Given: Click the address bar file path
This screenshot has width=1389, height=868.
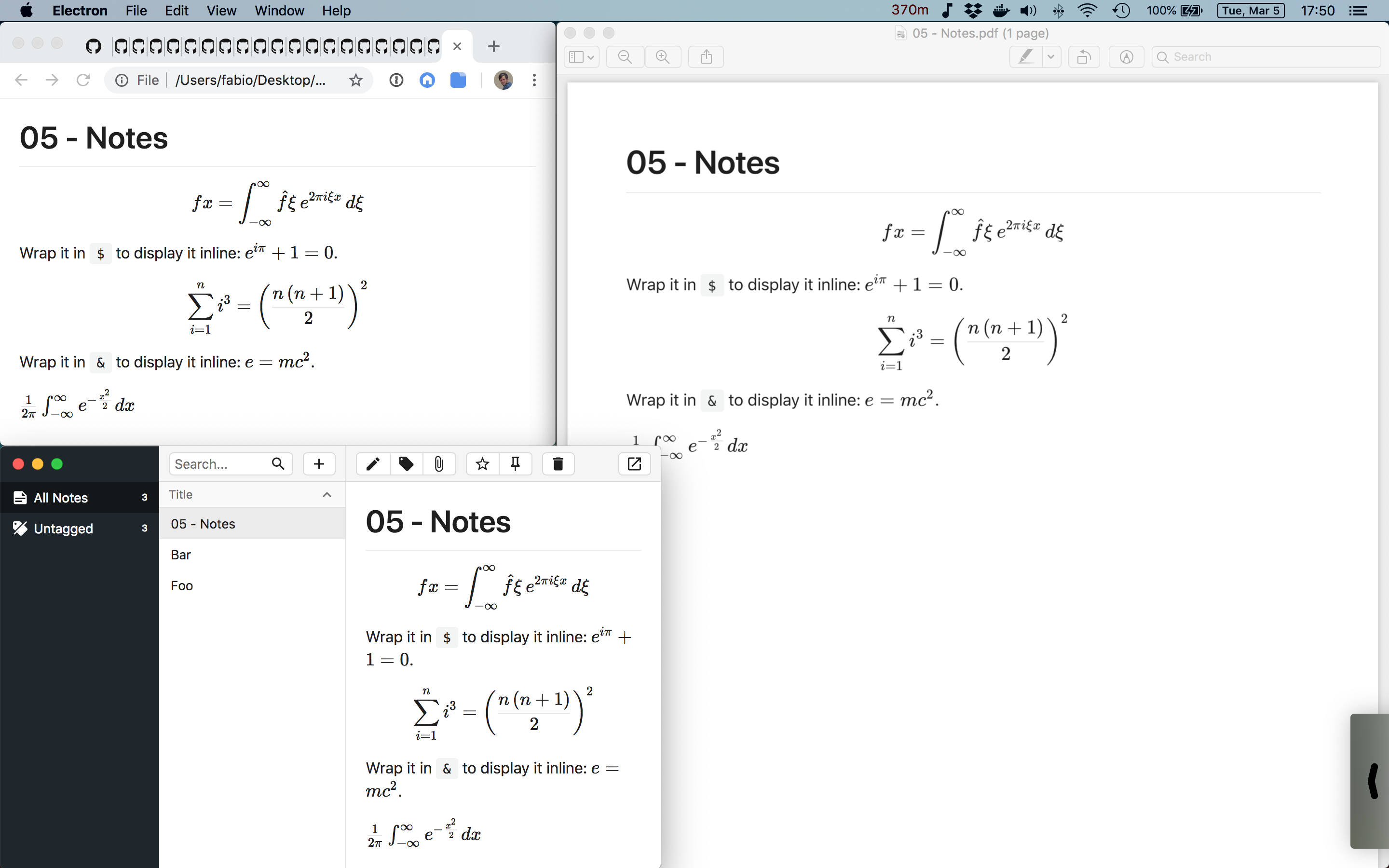Looking at the screenshot, I should pos(251,80).
